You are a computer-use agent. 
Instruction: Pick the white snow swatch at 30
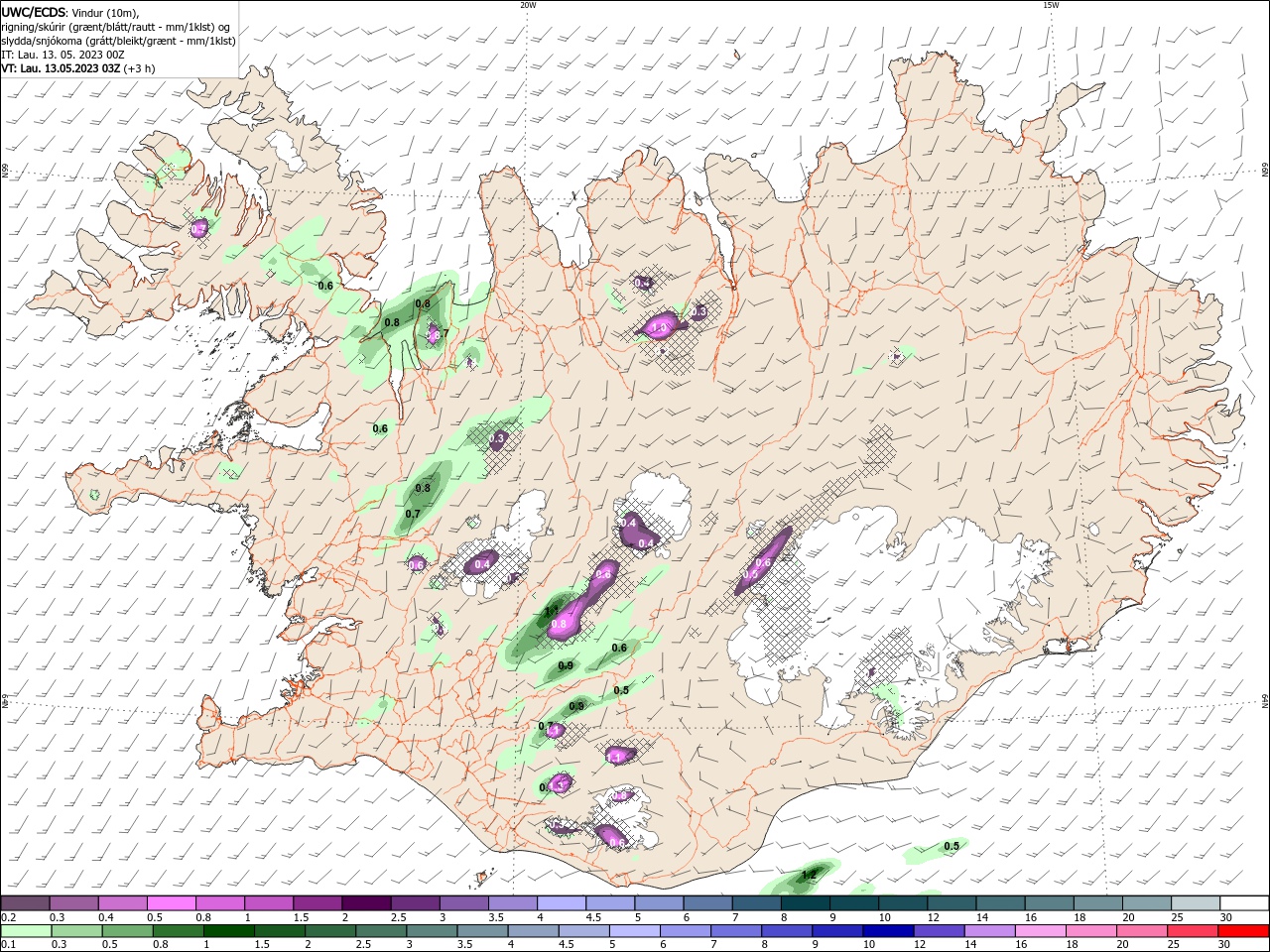1242,903
